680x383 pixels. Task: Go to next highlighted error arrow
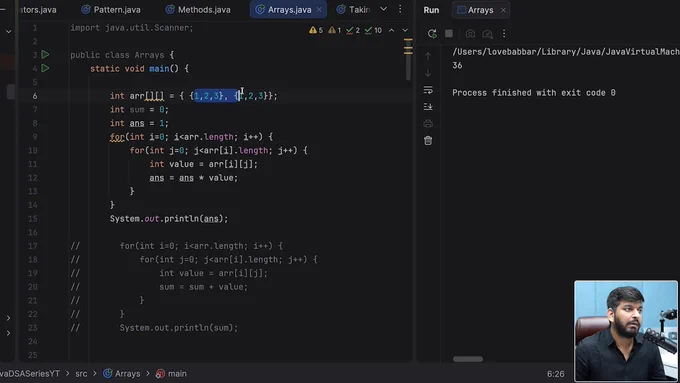(x=405, y=30)
